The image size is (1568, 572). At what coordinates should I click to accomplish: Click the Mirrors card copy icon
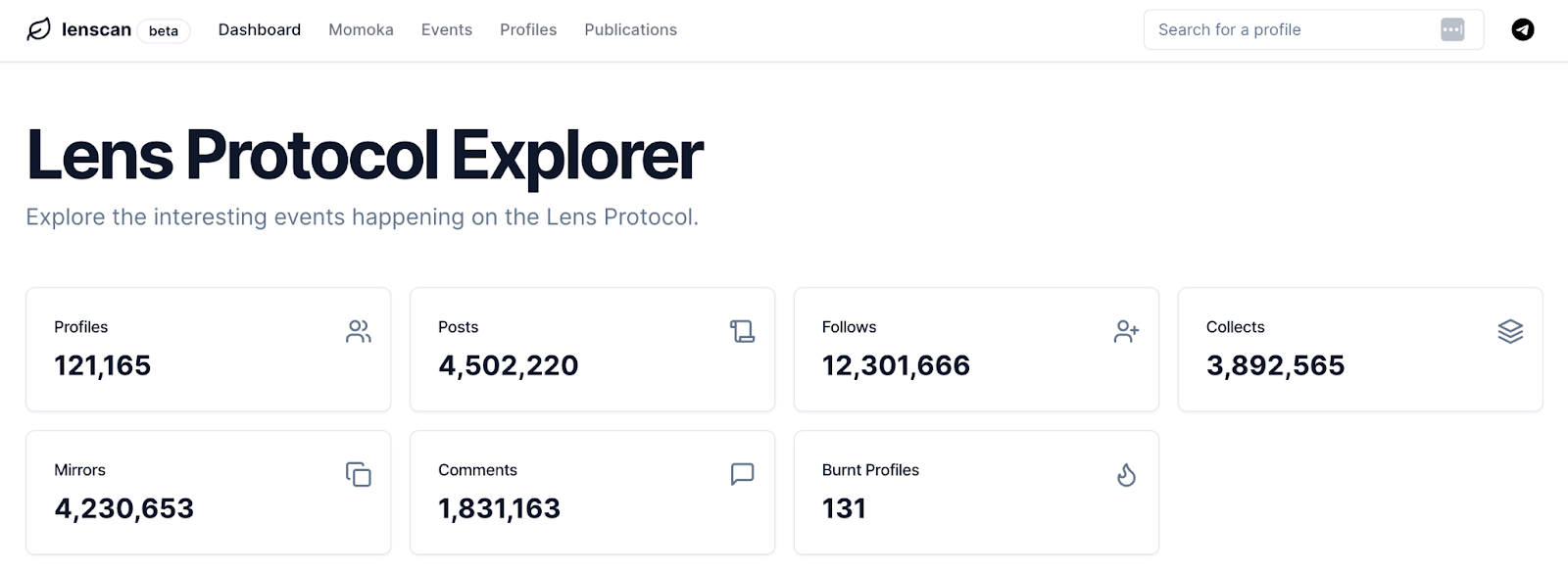pos(359,475)
